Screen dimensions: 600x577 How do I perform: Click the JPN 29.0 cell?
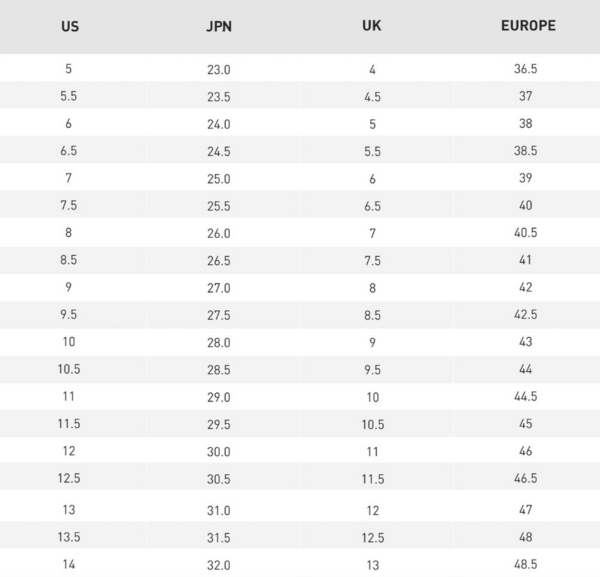218,397
